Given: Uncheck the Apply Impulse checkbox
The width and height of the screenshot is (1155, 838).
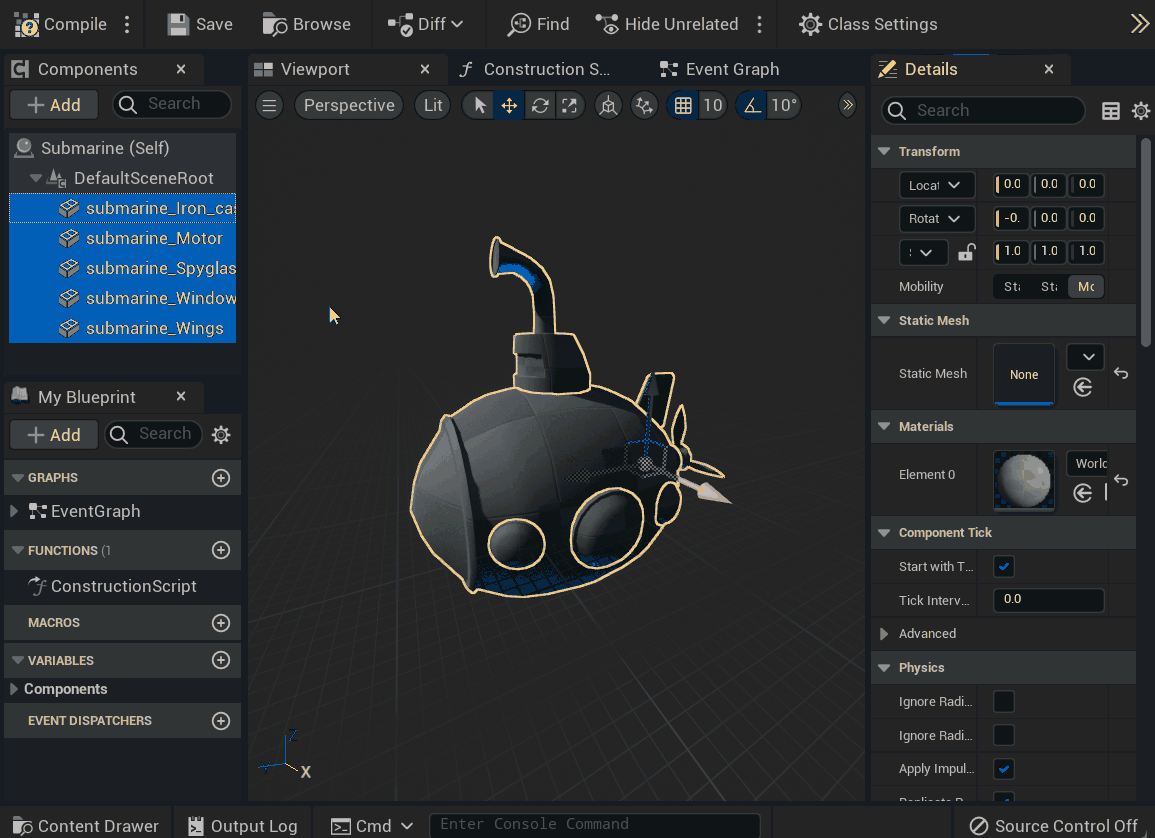Looking at the screenshot, I should pos(1004,769).
